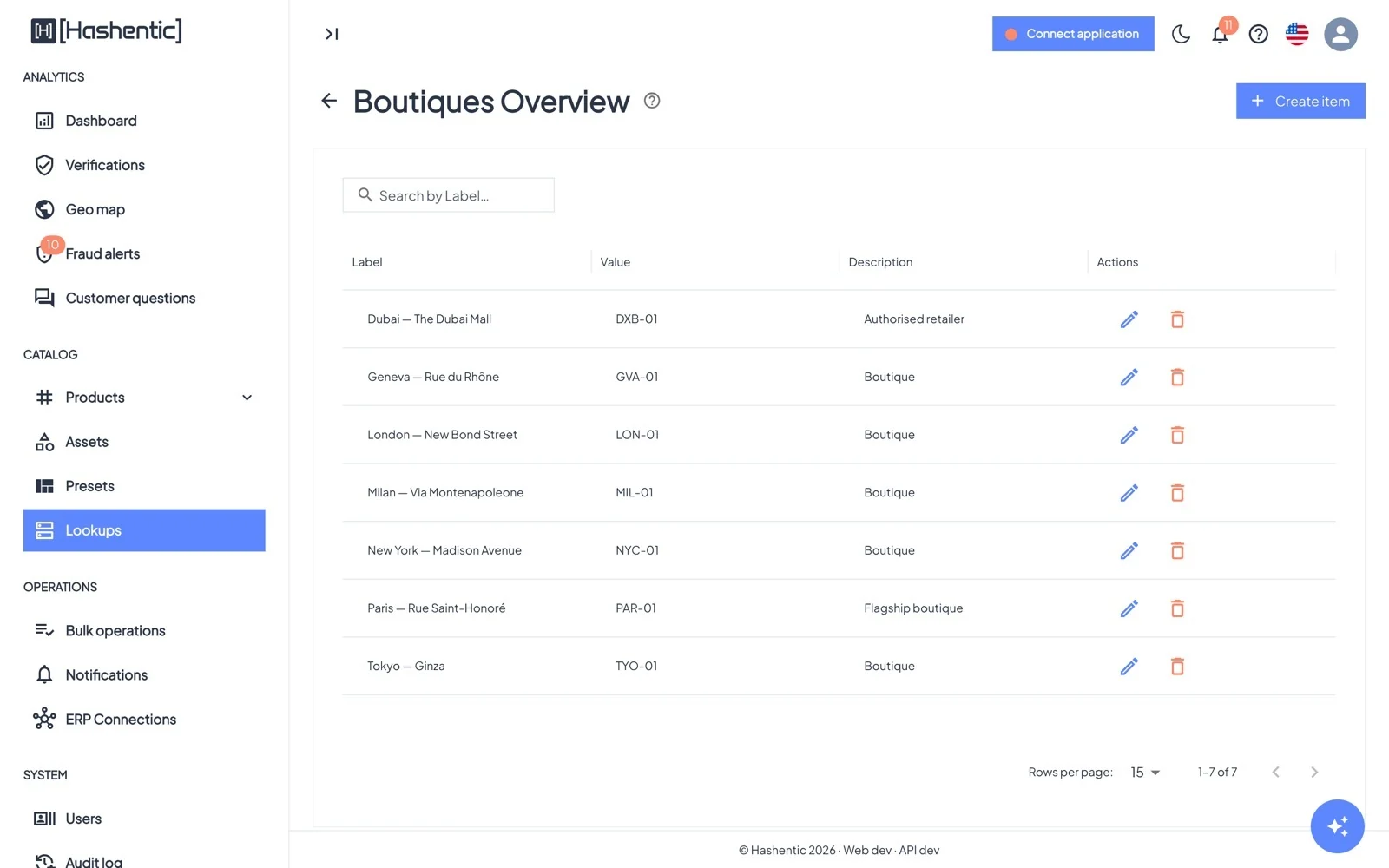This screenshot has width=1389, height=868.
Task: Open the rows per page dropdown
Action: (x=1145, y=772)
